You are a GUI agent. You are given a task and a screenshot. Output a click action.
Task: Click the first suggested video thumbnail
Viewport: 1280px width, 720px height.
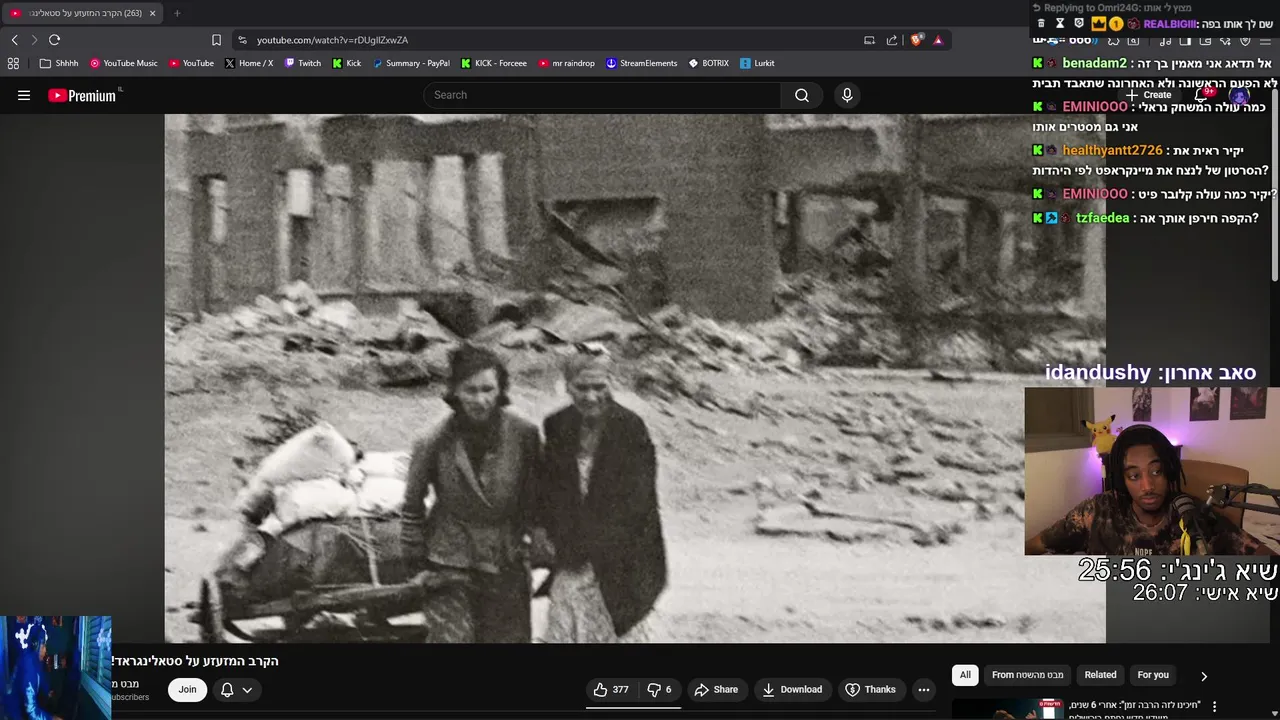(1005, 708)
